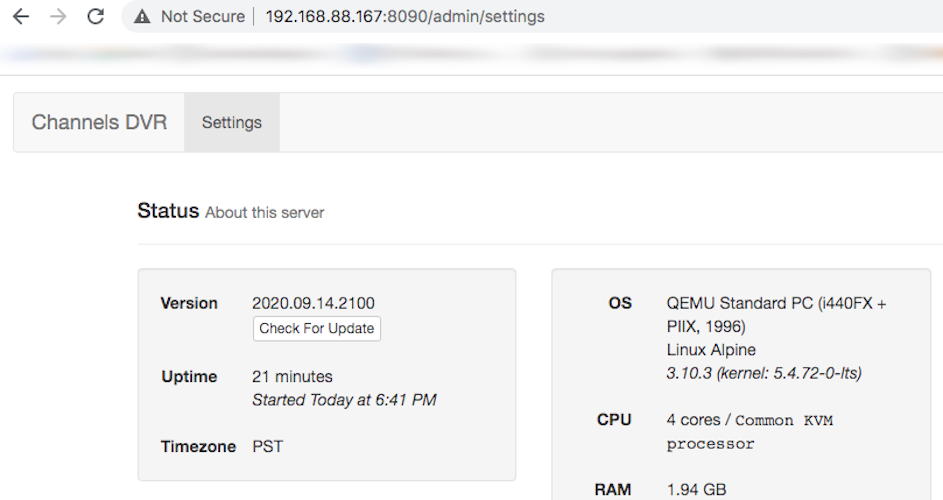The image size is (943, 500).
Task: Click the QEMU Standard PC text
Action: click(x=776, y=303)
